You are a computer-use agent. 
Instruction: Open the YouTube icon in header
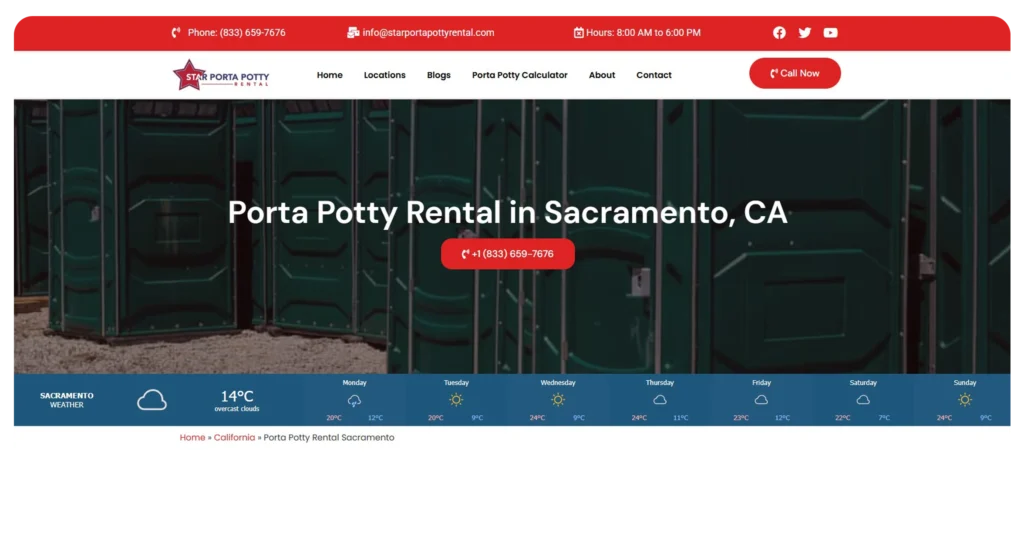(x=830, y=33)
